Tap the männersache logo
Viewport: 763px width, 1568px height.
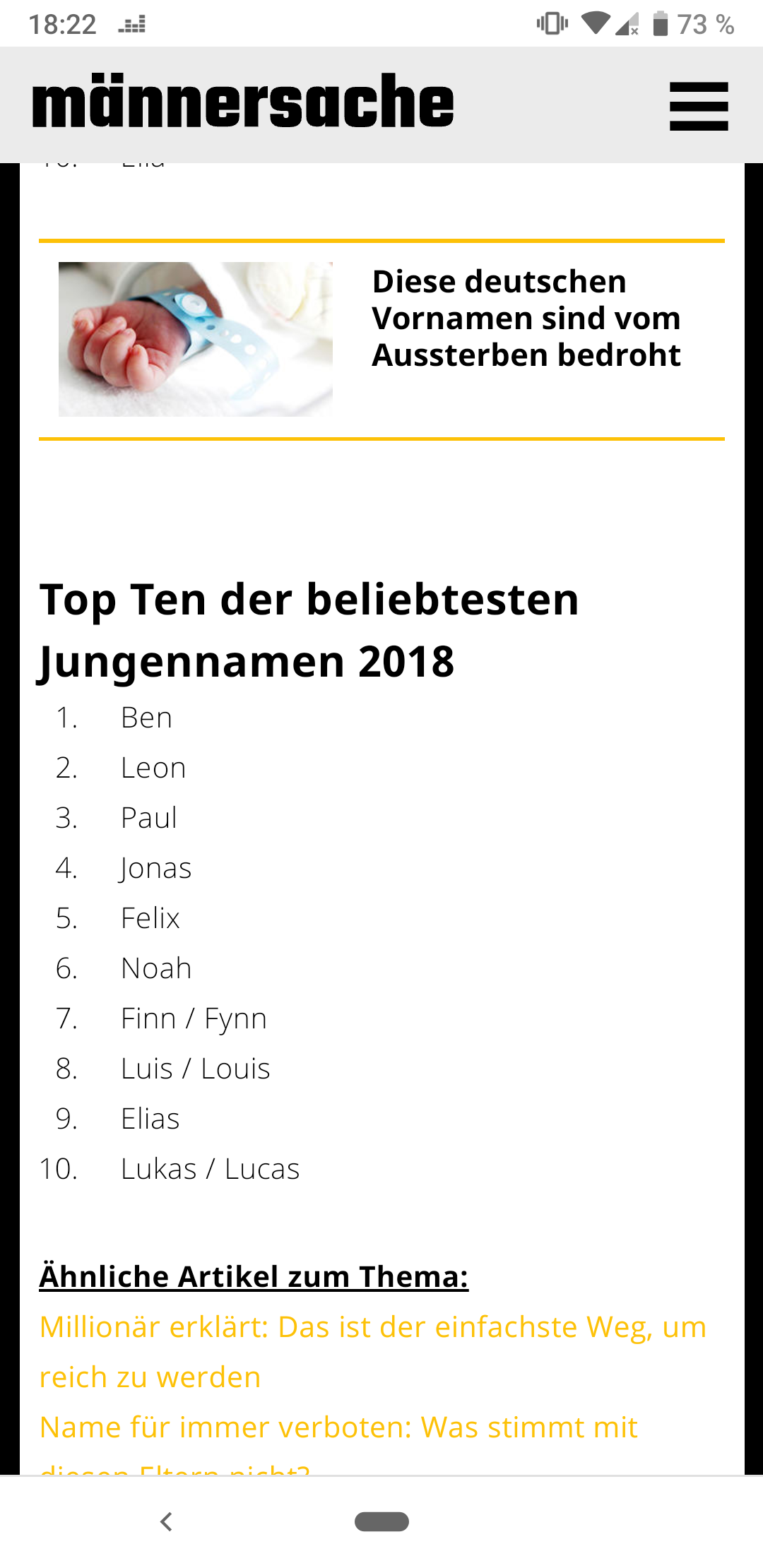click(x=243, y=102)
